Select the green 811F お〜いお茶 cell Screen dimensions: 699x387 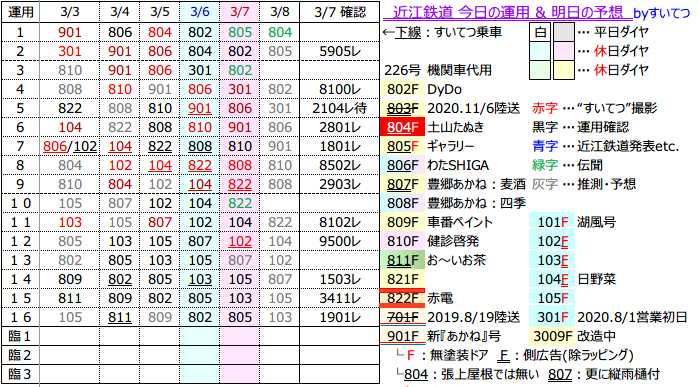[402, 261]
